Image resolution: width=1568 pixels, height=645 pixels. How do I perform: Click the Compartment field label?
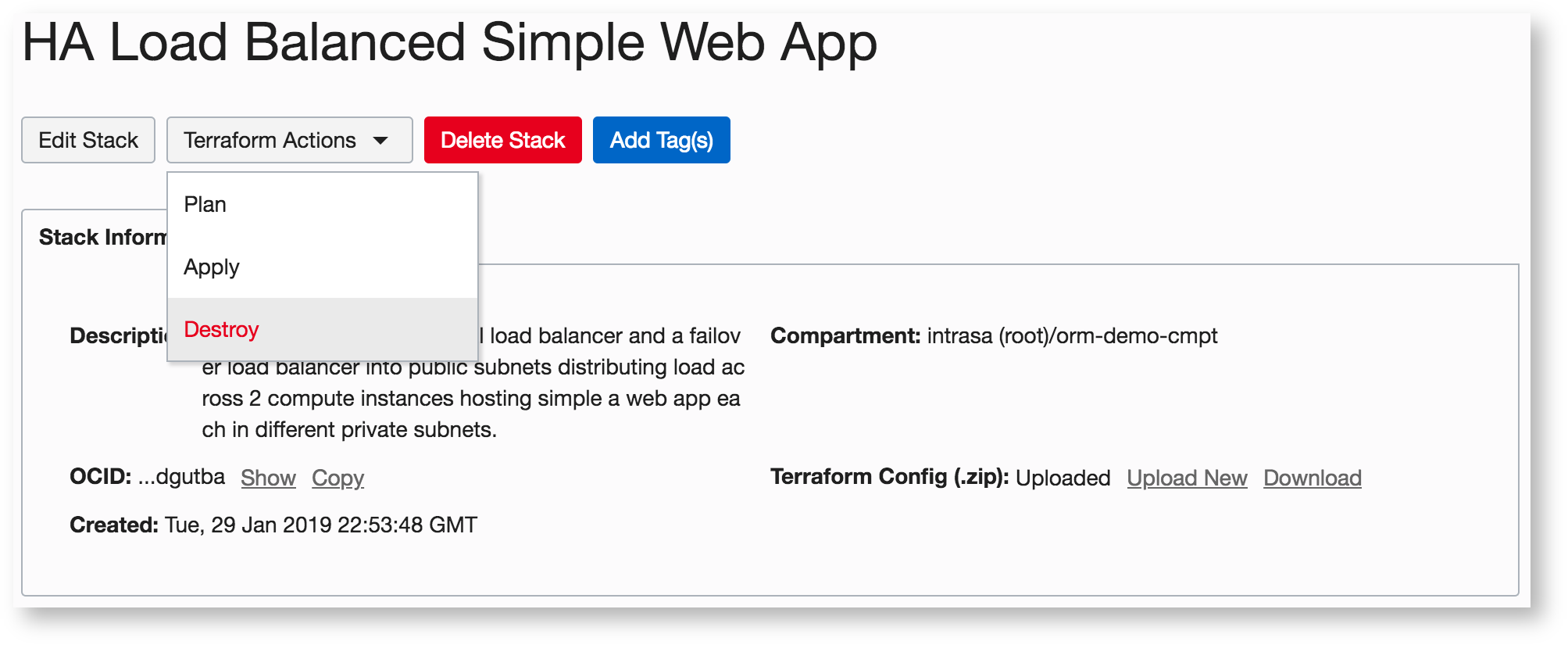click(x=845, y=336)
